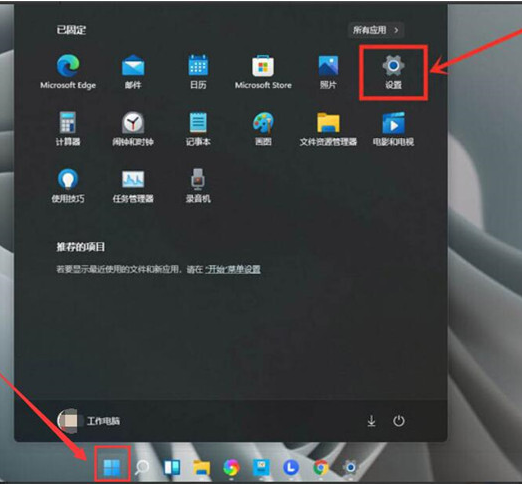Open the 工作电脑 user account menu
Screen dimensions: 522x484
(89, 421)
